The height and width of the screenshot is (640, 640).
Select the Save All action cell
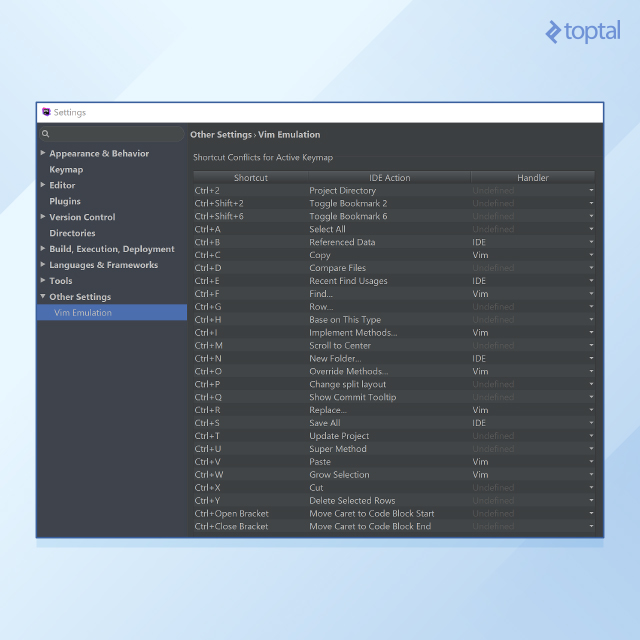click(x=389, y=423)
